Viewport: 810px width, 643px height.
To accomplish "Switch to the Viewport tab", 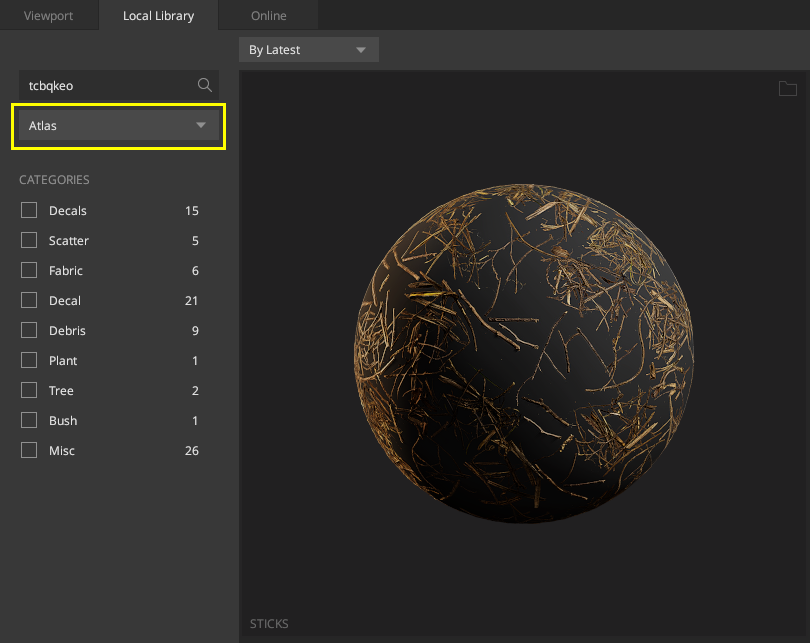I will (49, 16).
